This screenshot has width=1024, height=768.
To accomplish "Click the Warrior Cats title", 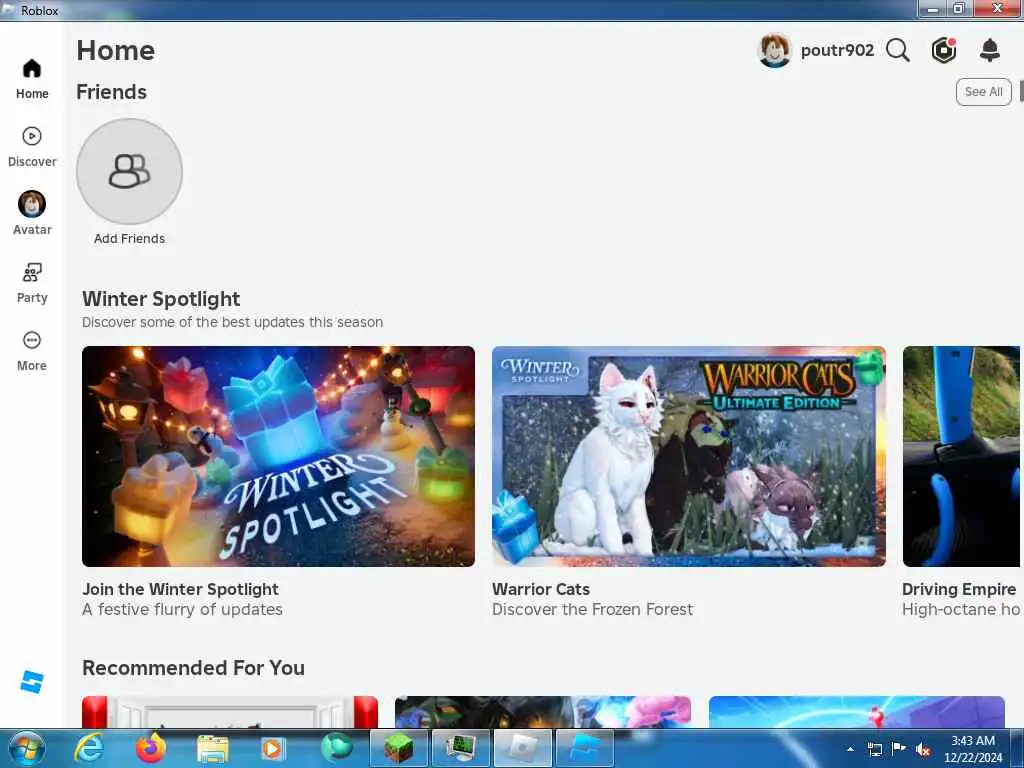I will coord(541,589).
